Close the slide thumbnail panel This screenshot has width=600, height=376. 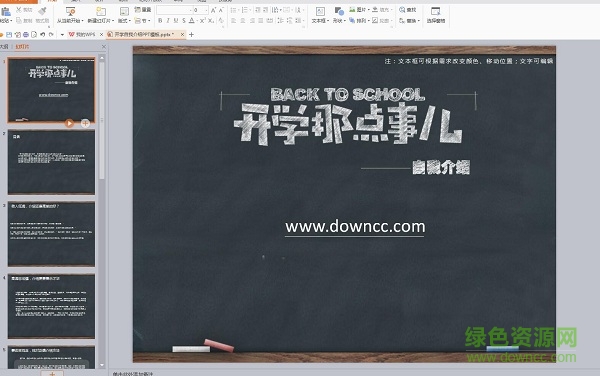pos(104,47)
